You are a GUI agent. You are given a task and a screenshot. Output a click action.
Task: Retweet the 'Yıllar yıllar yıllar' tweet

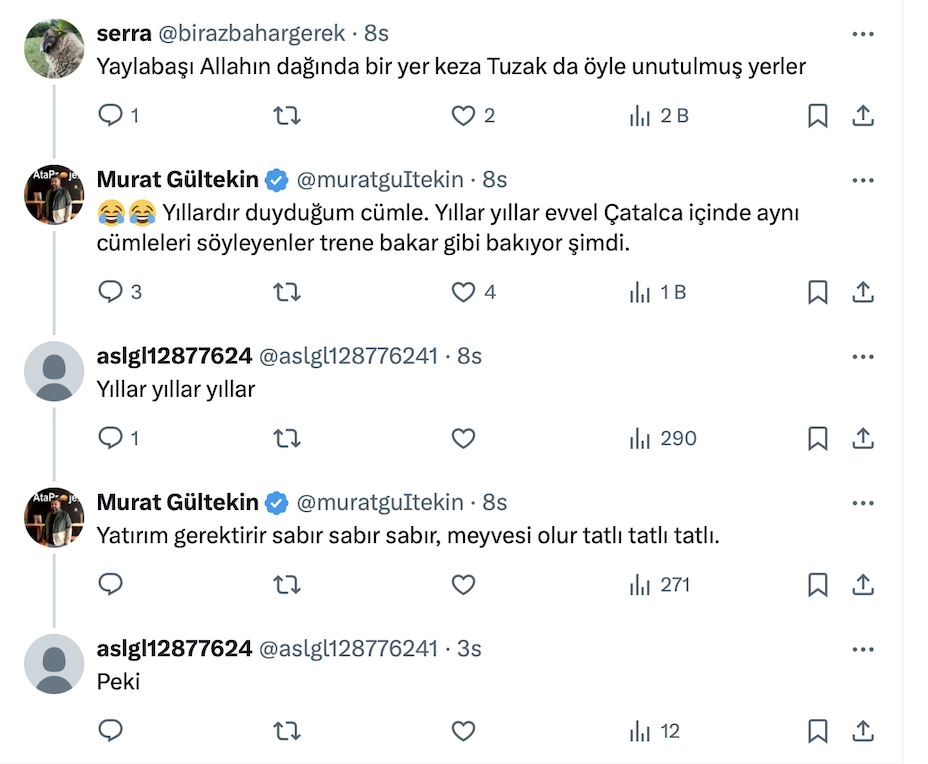287,438
